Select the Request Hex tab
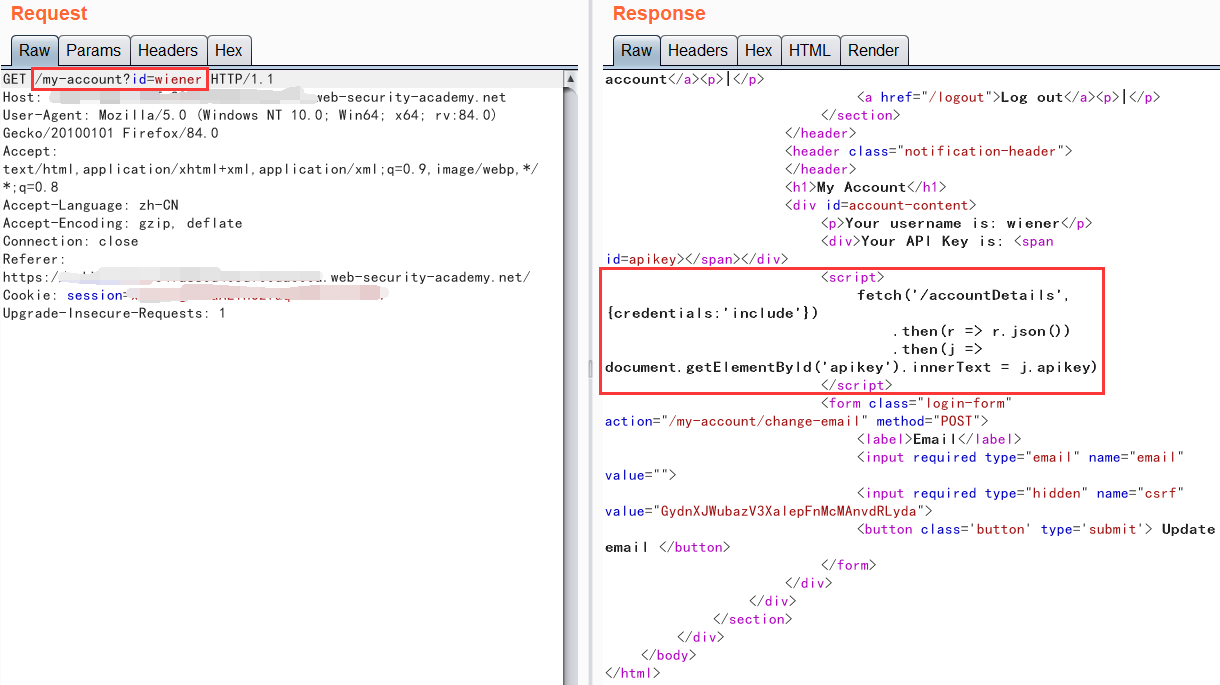 tap(228, 51)
